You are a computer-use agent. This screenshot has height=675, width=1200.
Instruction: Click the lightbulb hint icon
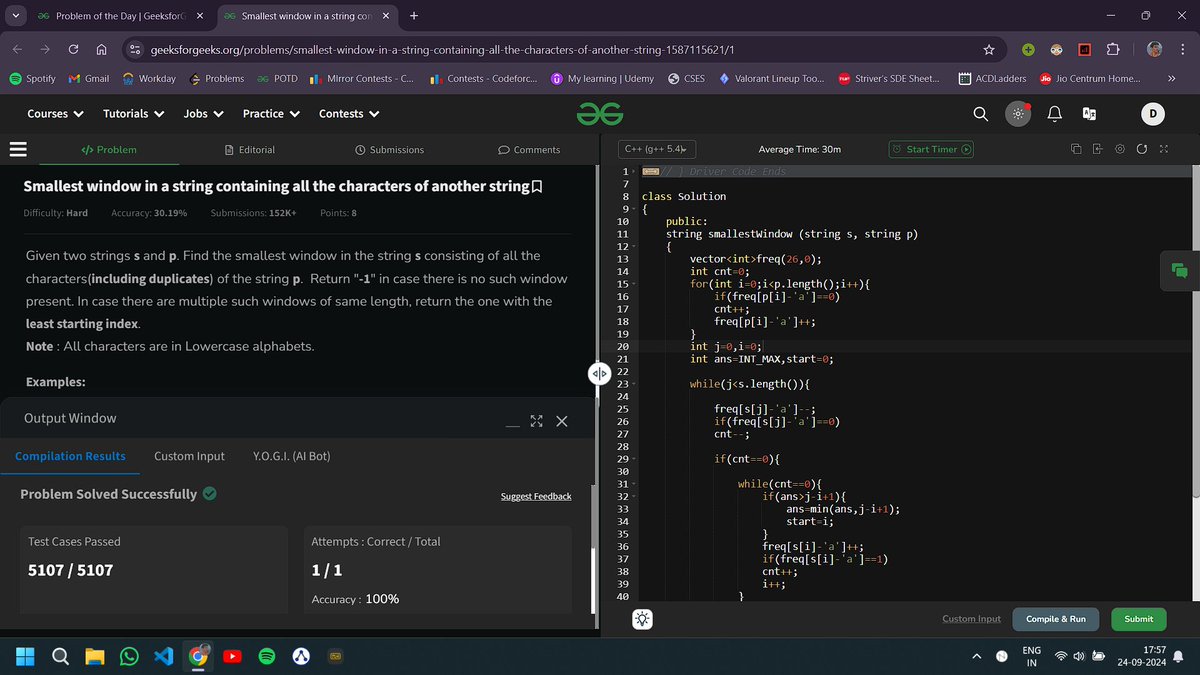642,619
